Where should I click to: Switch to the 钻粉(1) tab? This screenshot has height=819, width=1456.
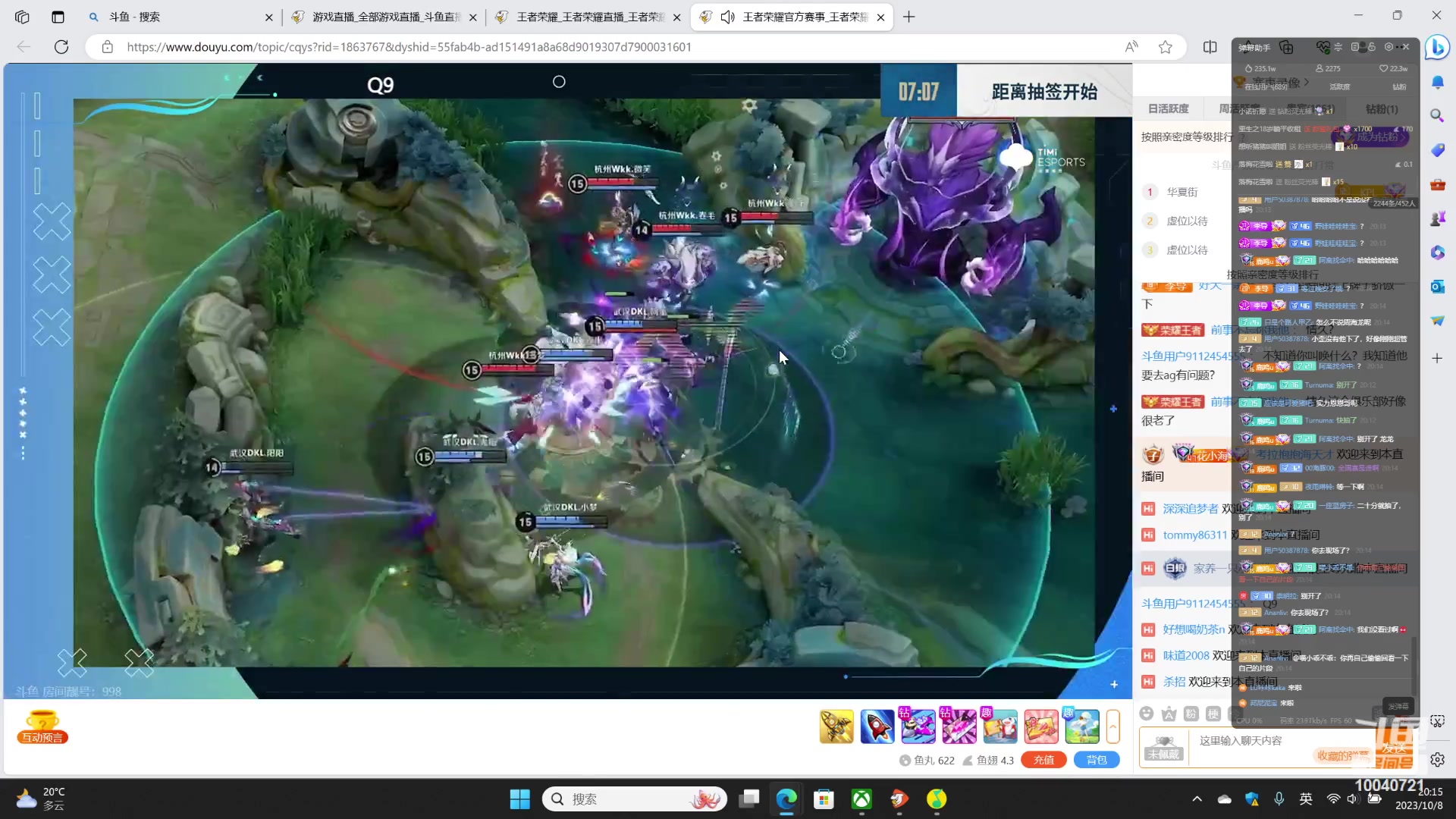1382,109
